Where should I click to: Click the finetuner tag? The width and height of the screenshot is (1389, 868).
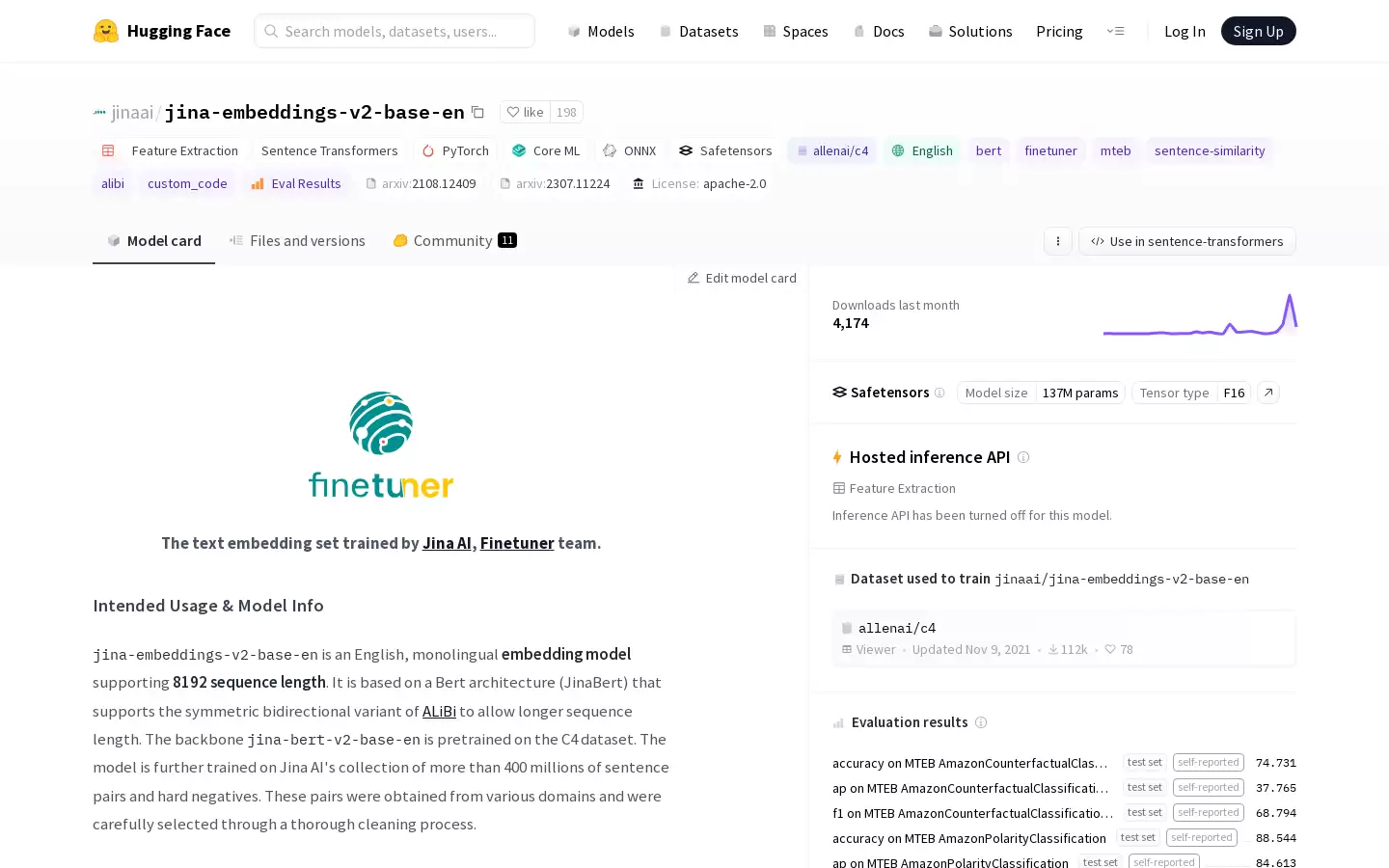point(1050,150)
